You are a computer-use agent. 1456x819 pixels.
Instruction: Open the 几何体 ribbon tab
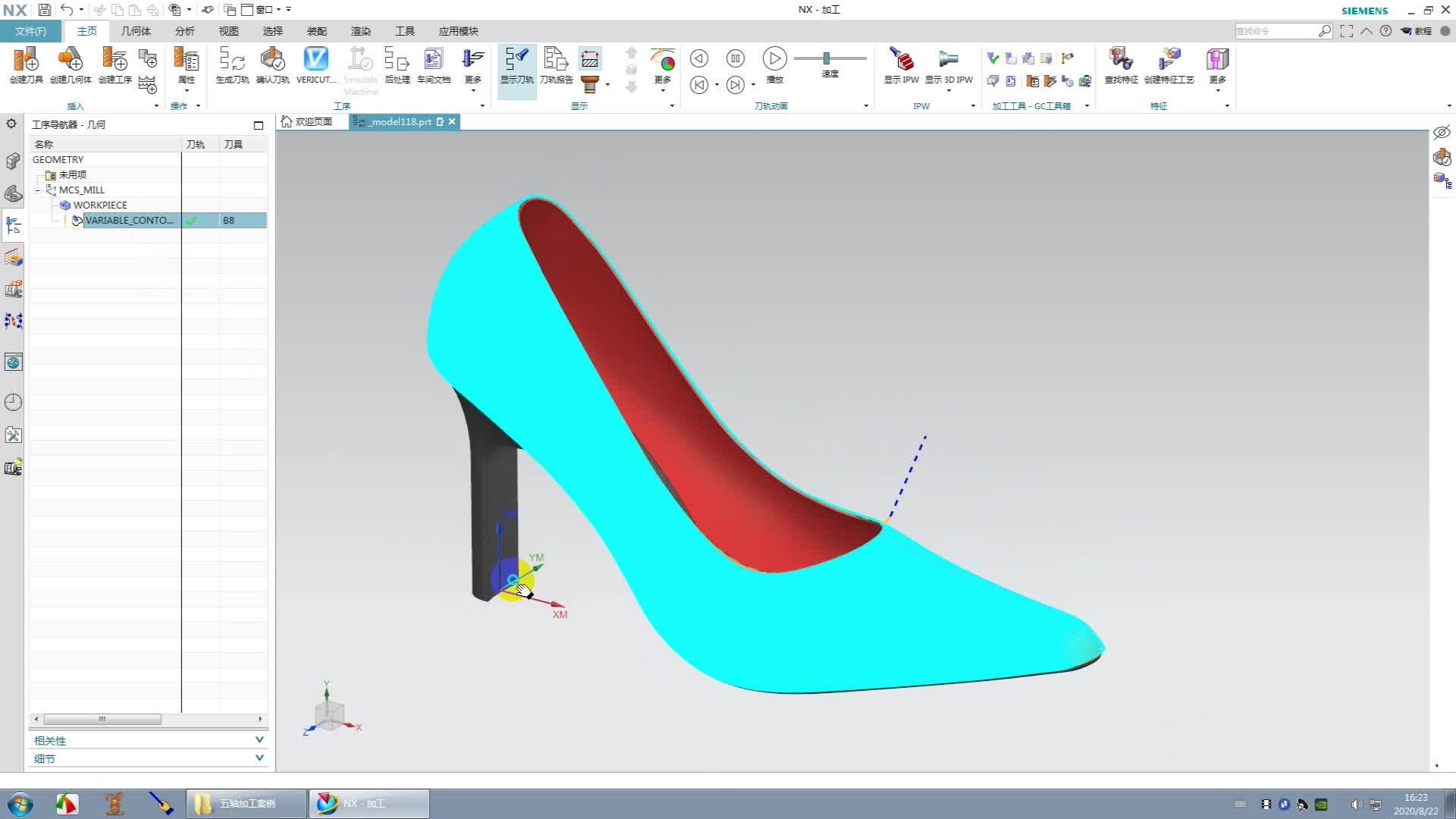[x=136, y=31]
